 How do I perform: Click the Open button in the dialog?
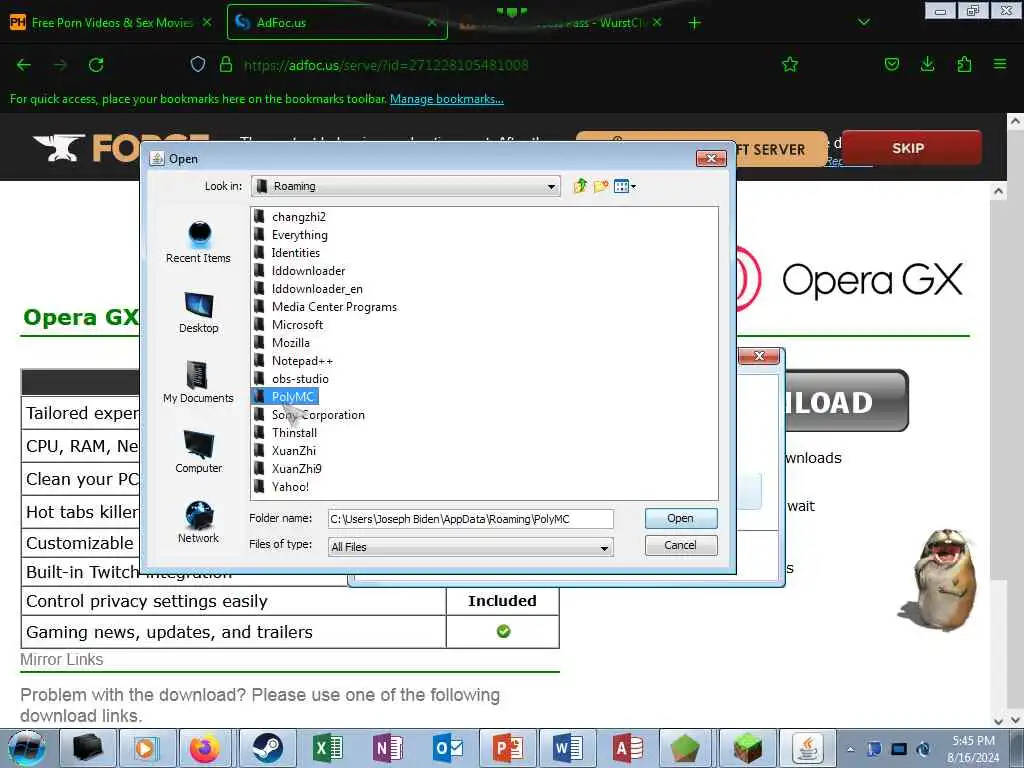(680, 519)
